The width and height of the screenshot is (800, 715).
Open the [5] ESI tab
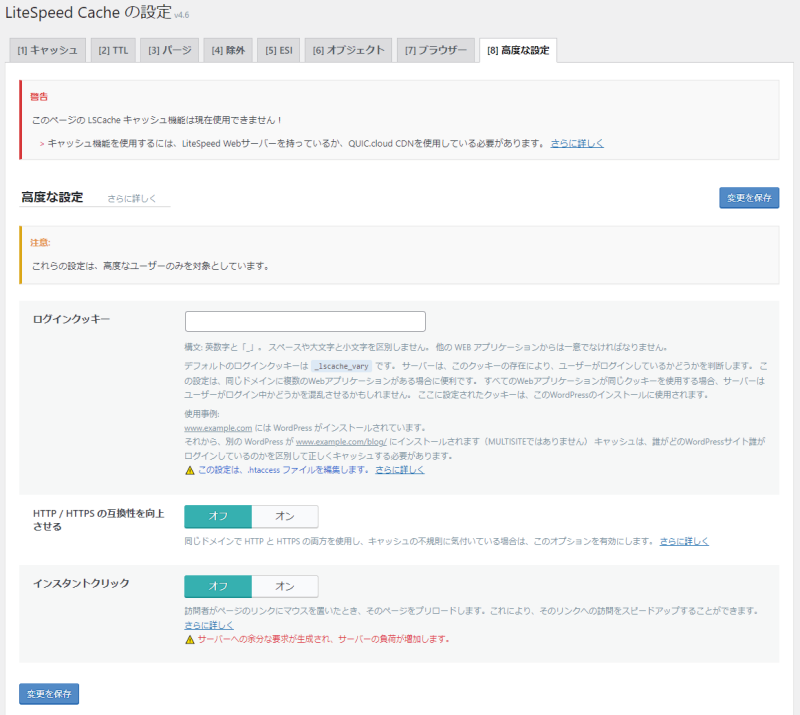coord(280,50)
